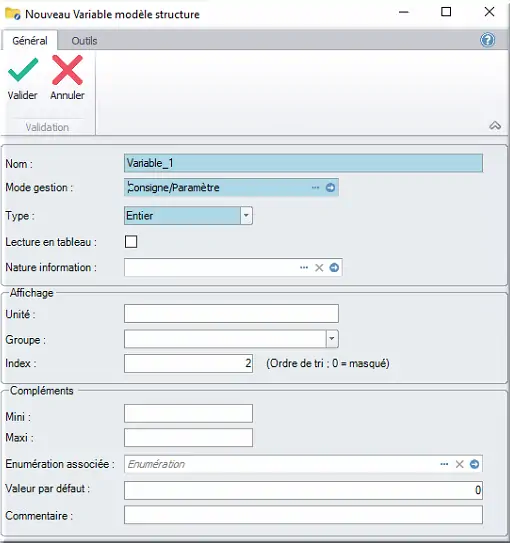Screen dimensions: 510x543
Task: Clear Nature information with its X icon
Action: pos(319,268)
